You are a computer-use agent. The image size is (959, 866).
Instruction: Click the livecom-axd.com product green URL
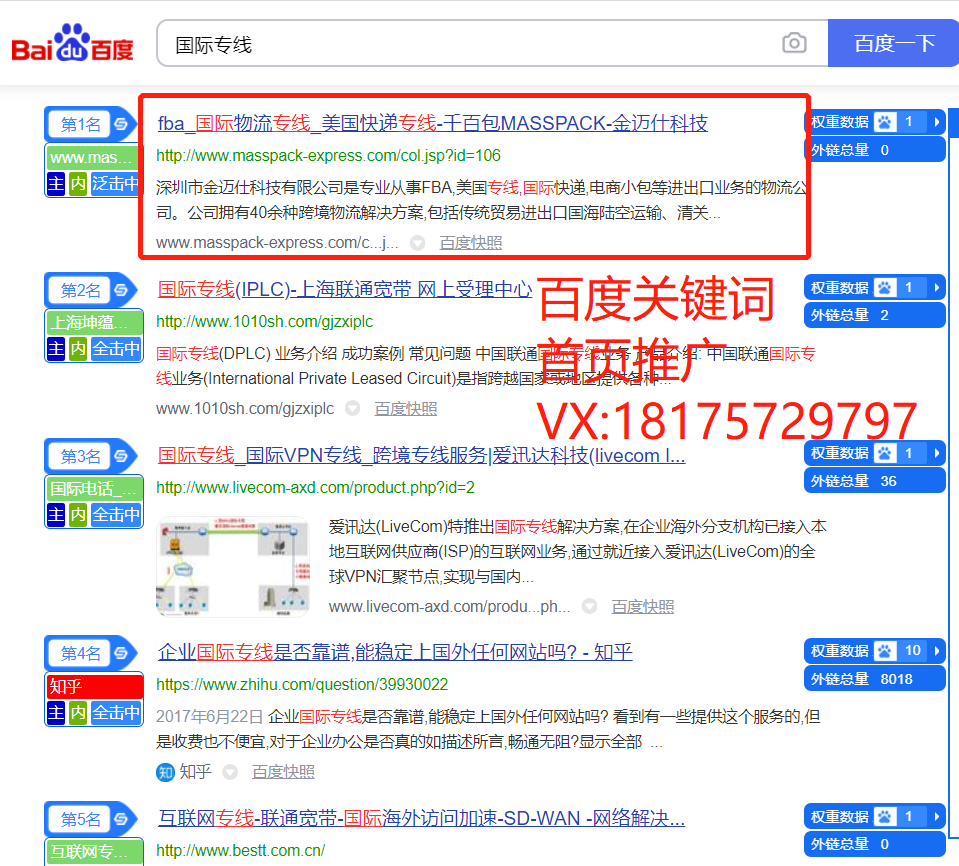315,487
